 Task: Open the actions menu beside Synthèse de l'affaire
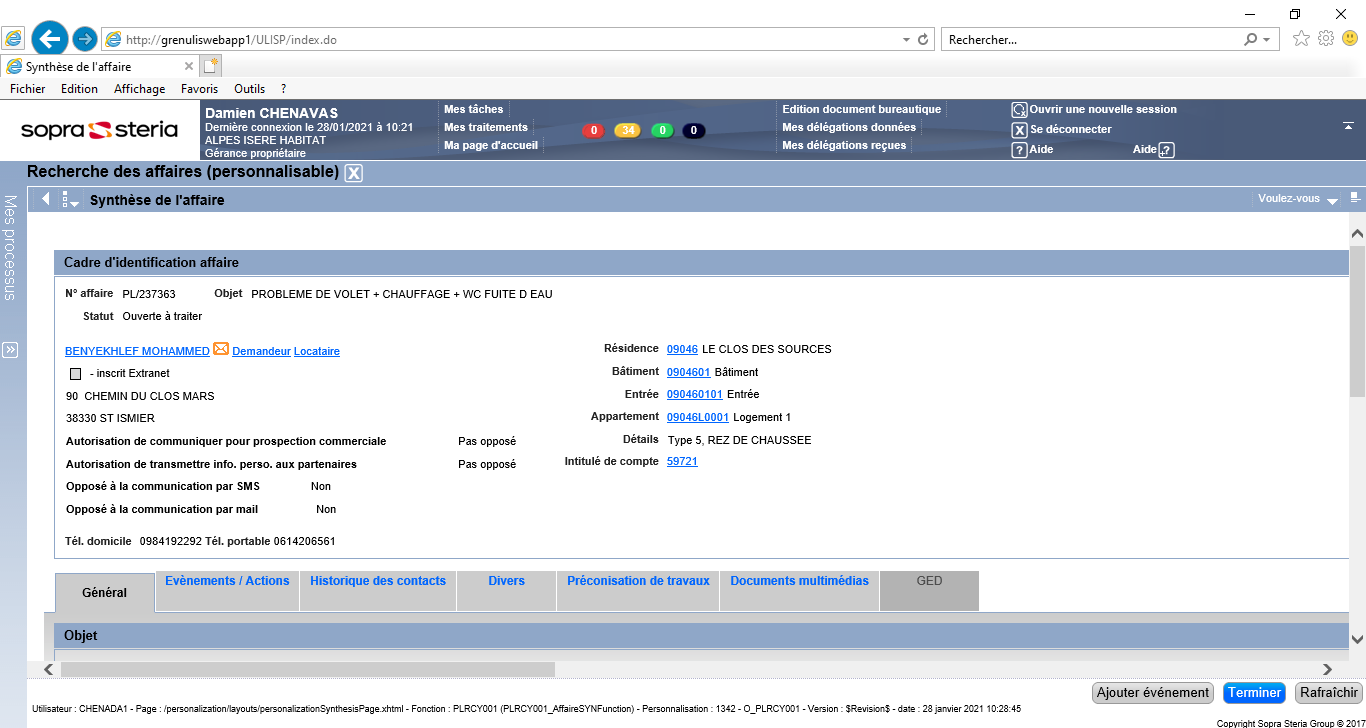[x=69, y=200]
